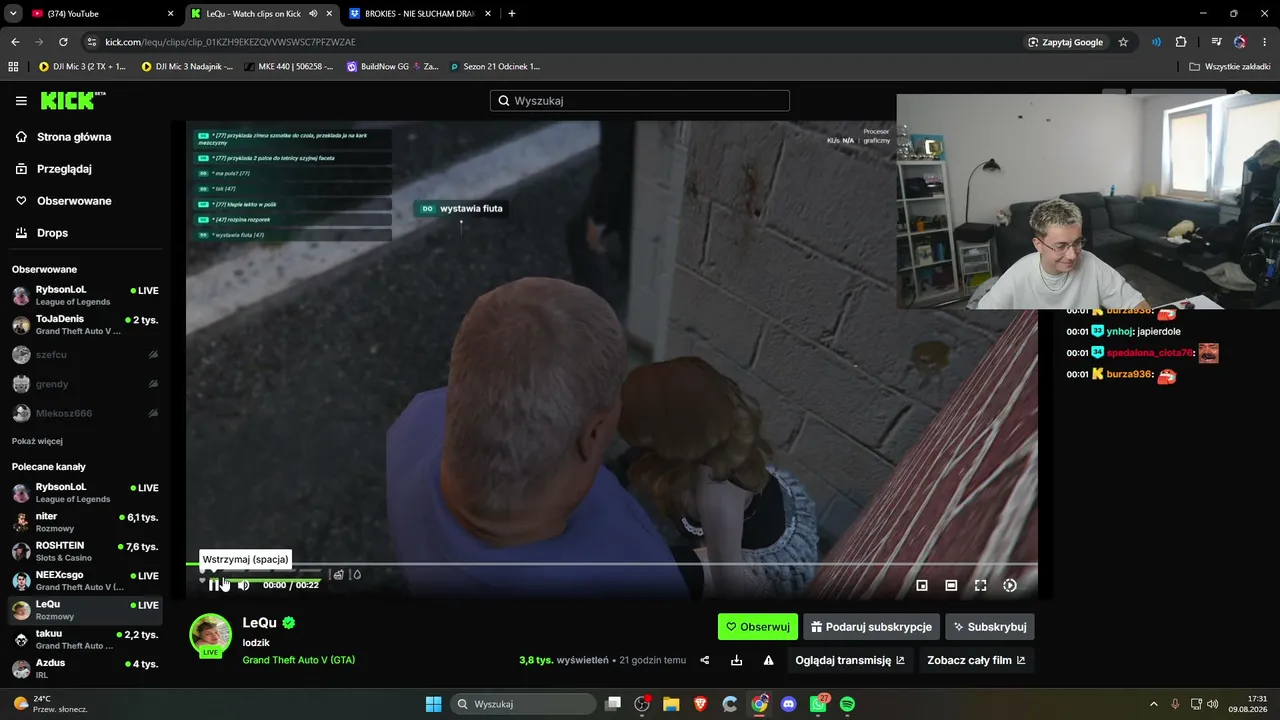
Task: Open followed channel ToJaDenis
Action: point(85,325)
